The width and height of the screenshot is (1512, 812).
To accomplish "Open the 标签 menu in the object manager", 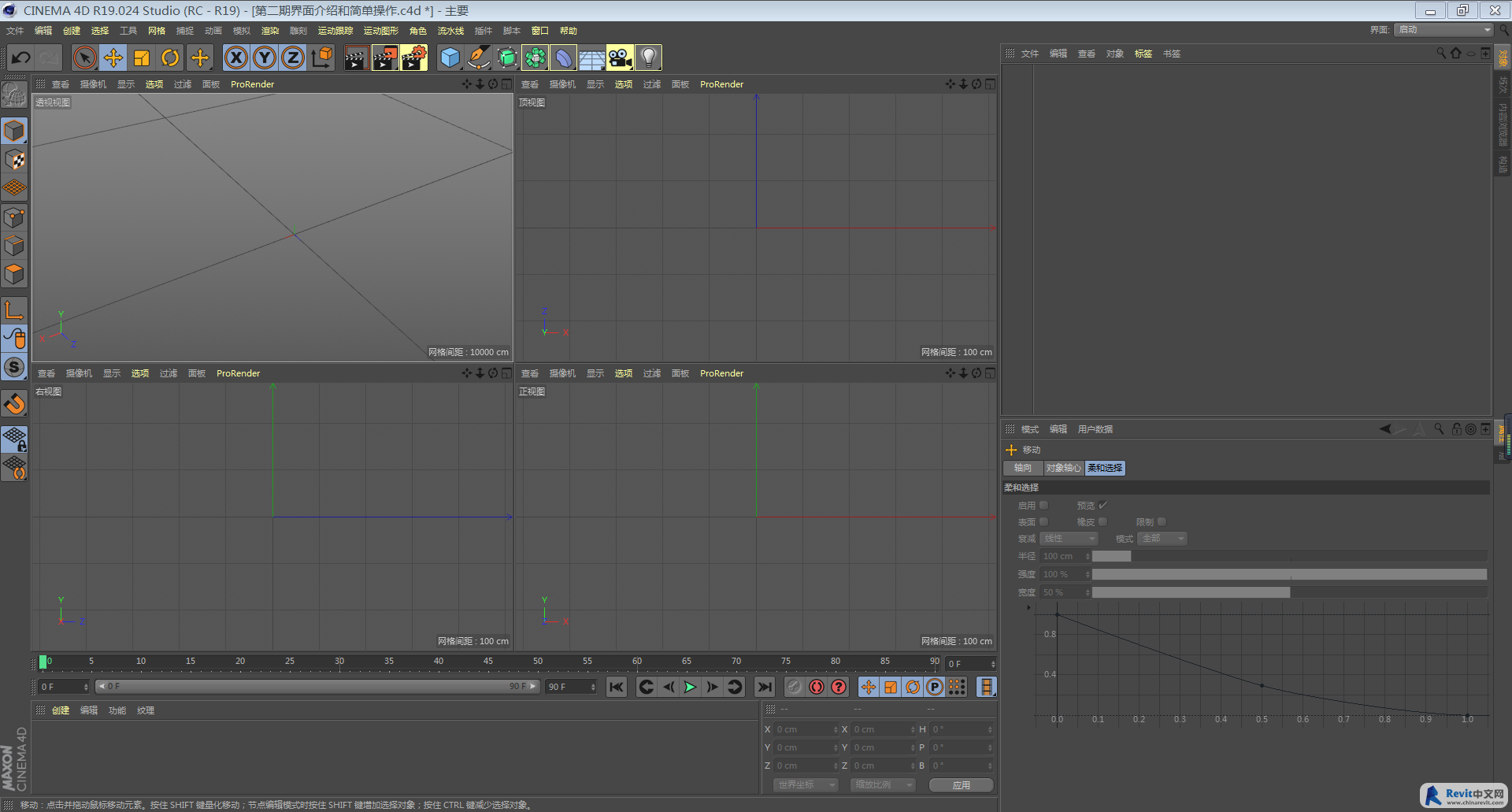I will pyautogui.click(x=1143, y=54).
